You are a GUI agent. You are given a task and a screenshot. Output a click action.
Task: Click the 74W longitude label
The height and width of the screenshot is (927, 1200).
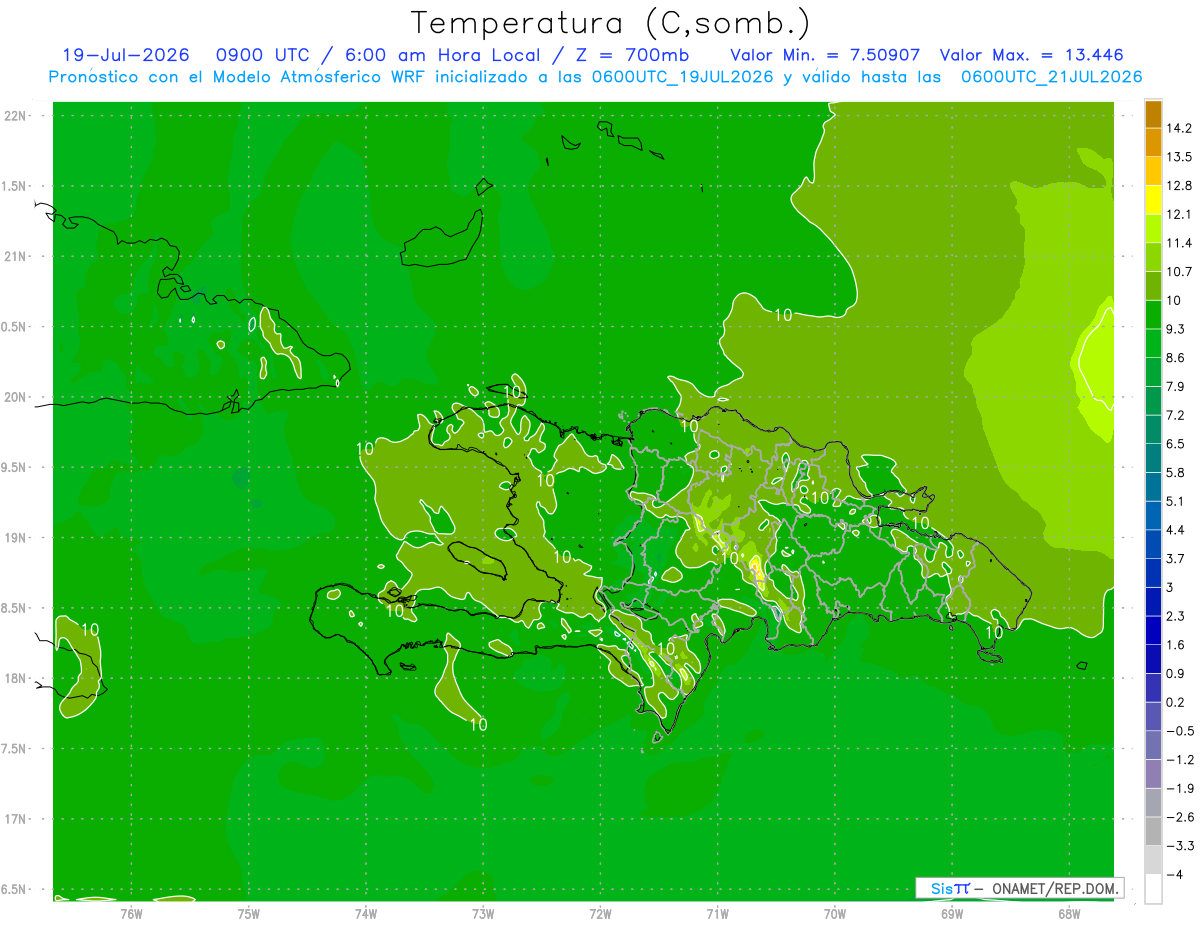(365, 913)
